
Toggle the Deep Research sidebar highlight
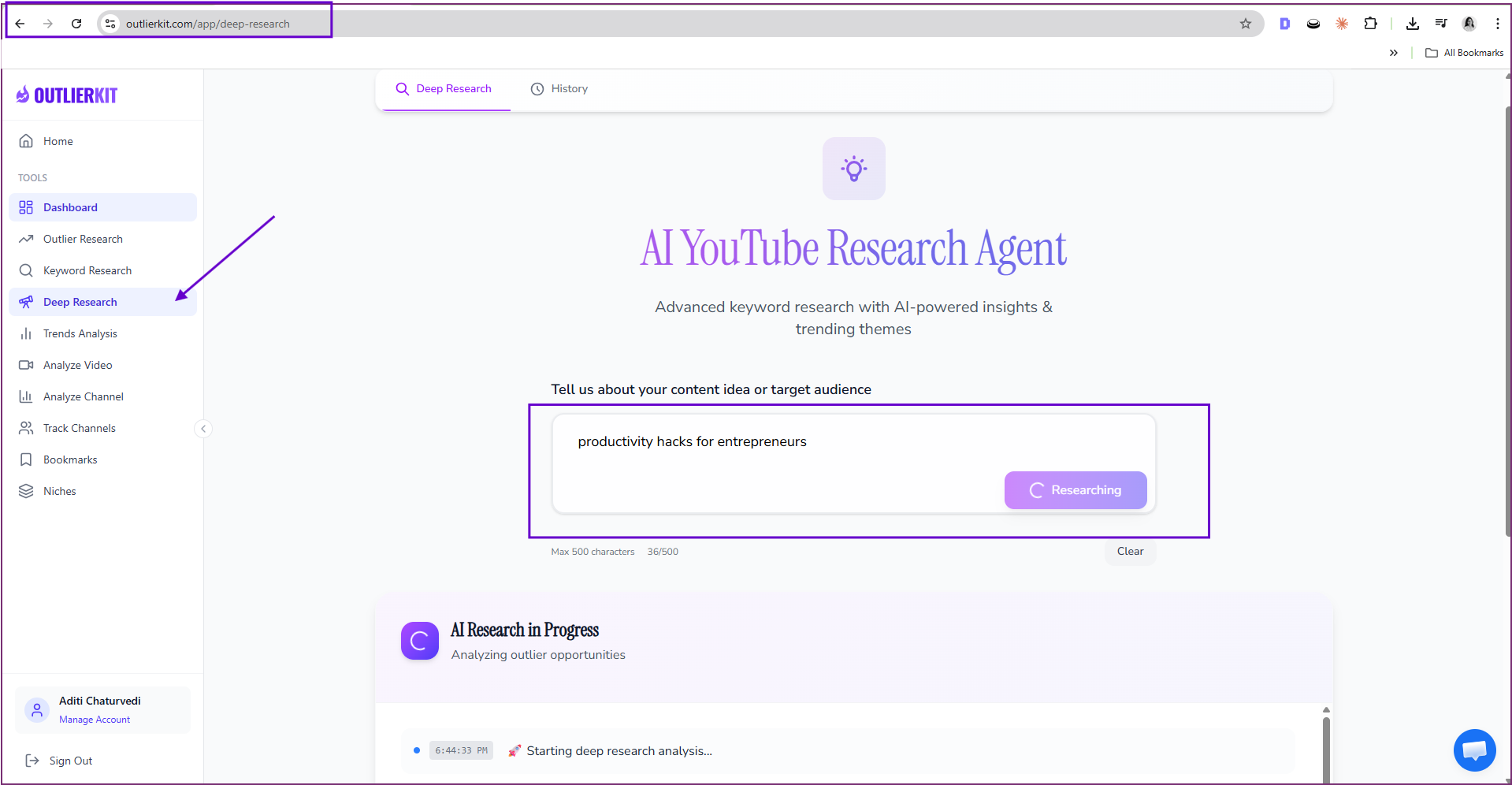[x=80, y=301]
